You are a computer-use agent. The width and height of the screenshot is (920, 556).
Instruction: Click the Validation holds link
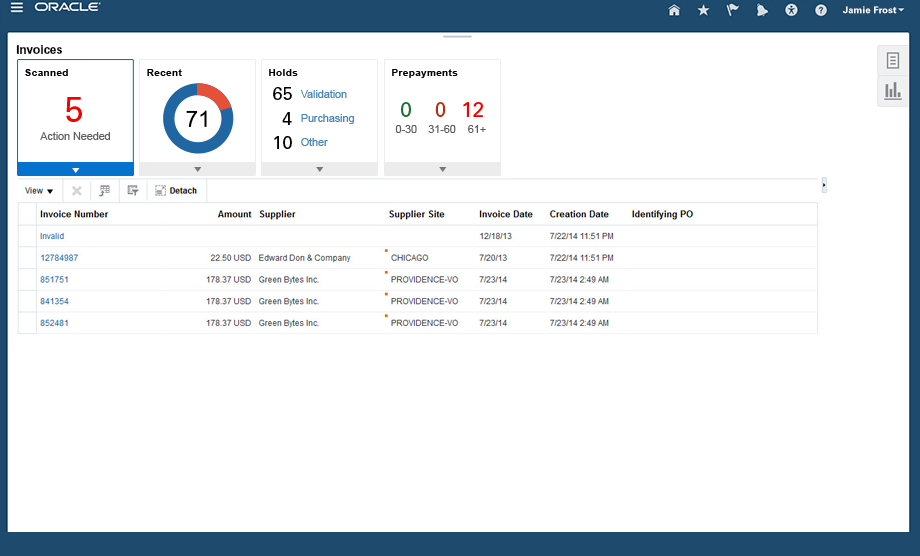[x=324, y=94]
